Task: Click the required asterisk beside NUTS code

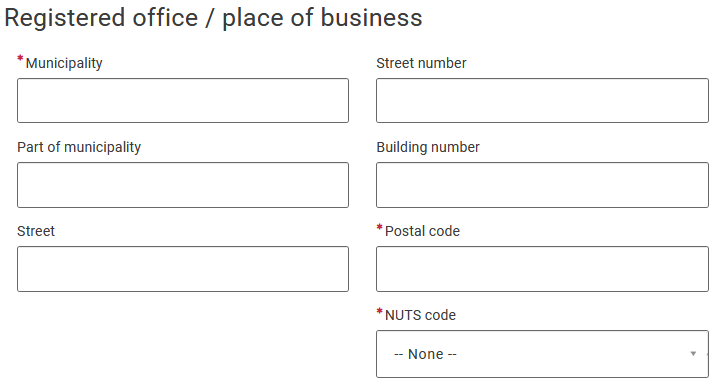Action: (x=379, y=311)
